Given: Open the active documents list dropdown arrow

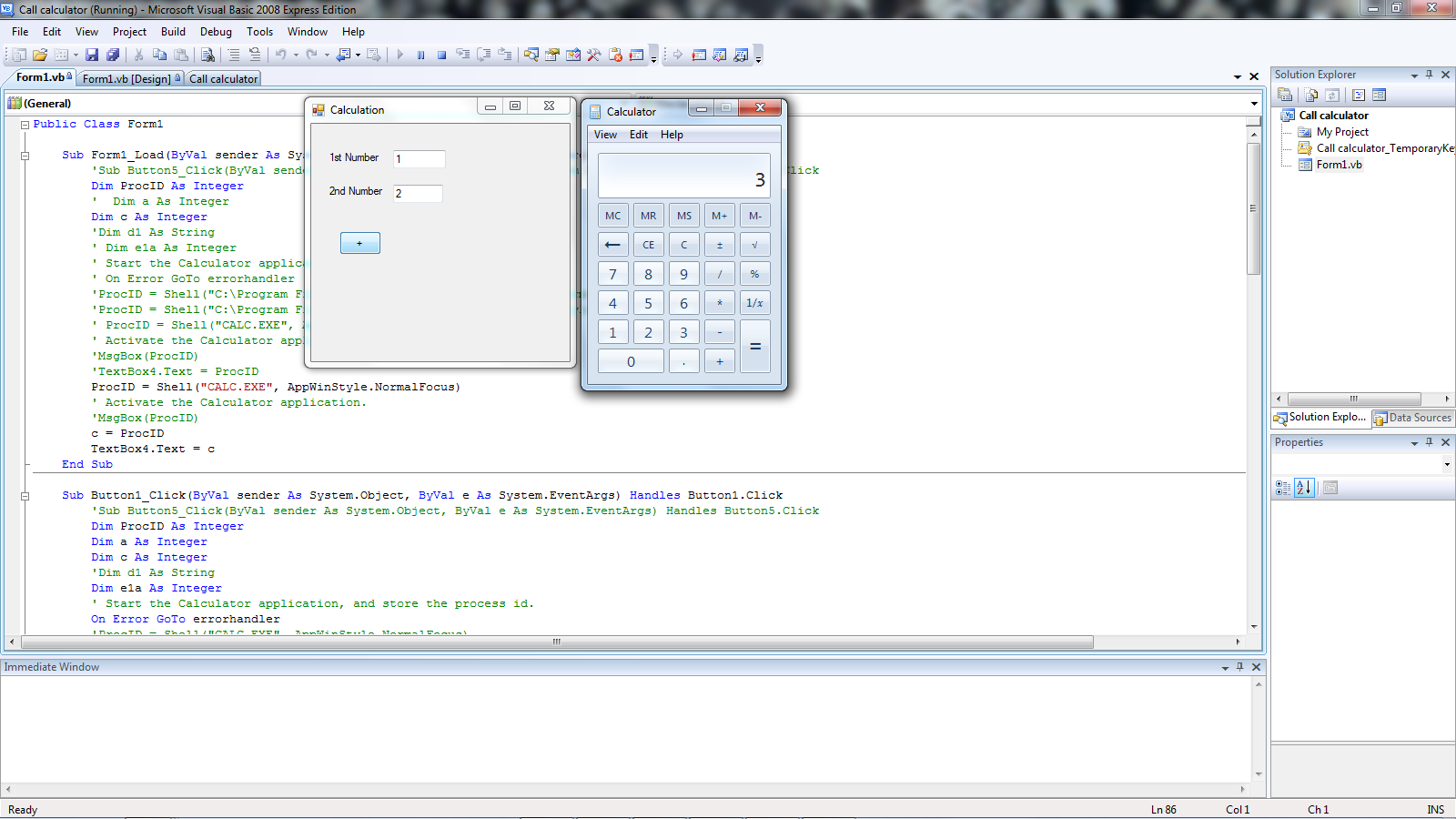Looking at the screenshot, I should click(1238, 77).
